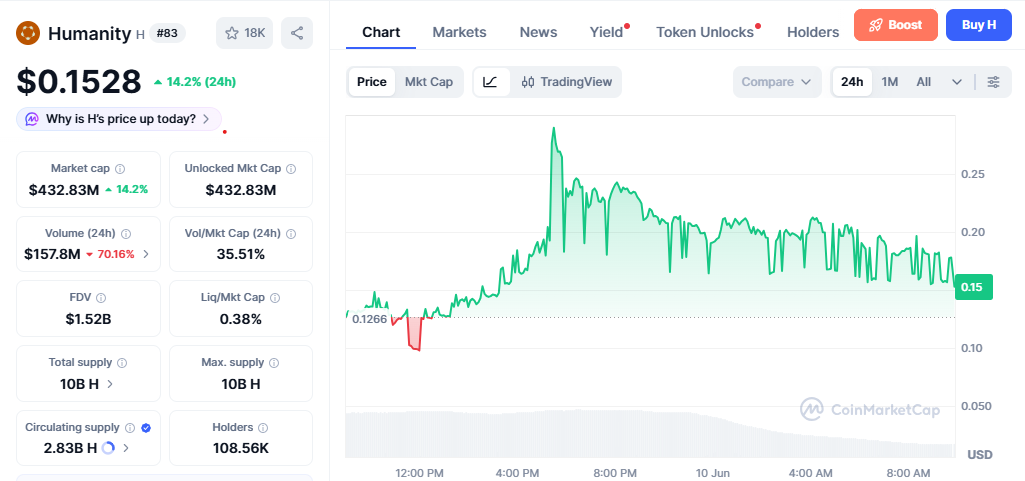
Task: Switch to TradingView candlestick chart
Action: tap(567, 82)
